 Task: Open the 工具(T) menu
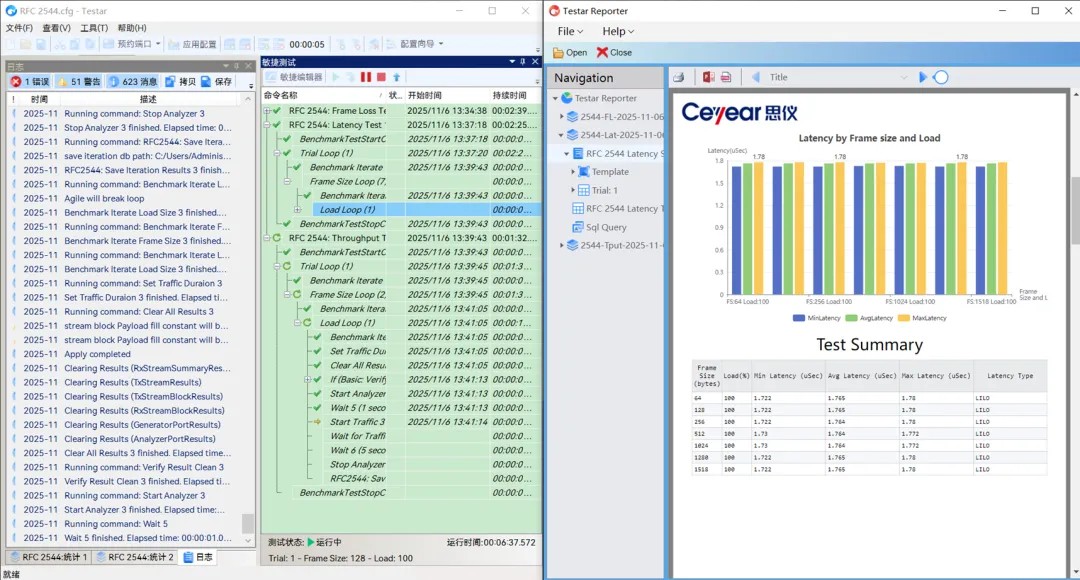tap(94, 28)
